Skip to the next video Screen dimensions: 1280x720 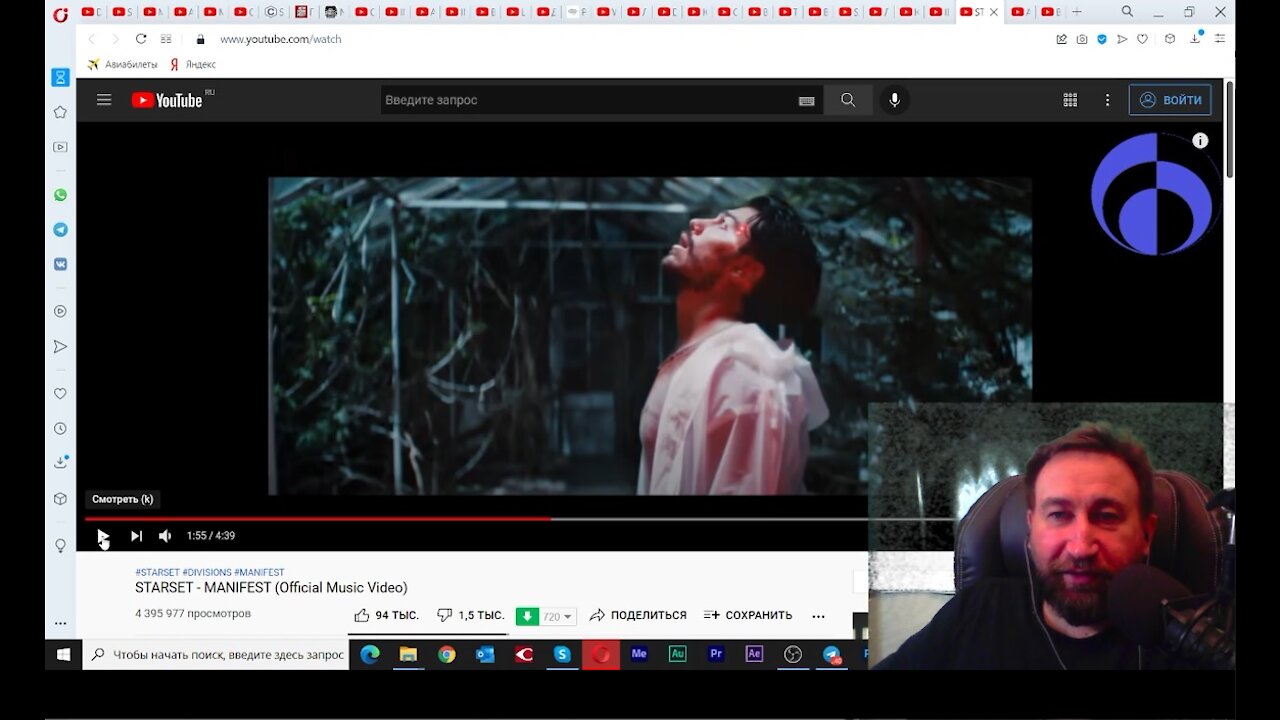[x=136, y=536]
